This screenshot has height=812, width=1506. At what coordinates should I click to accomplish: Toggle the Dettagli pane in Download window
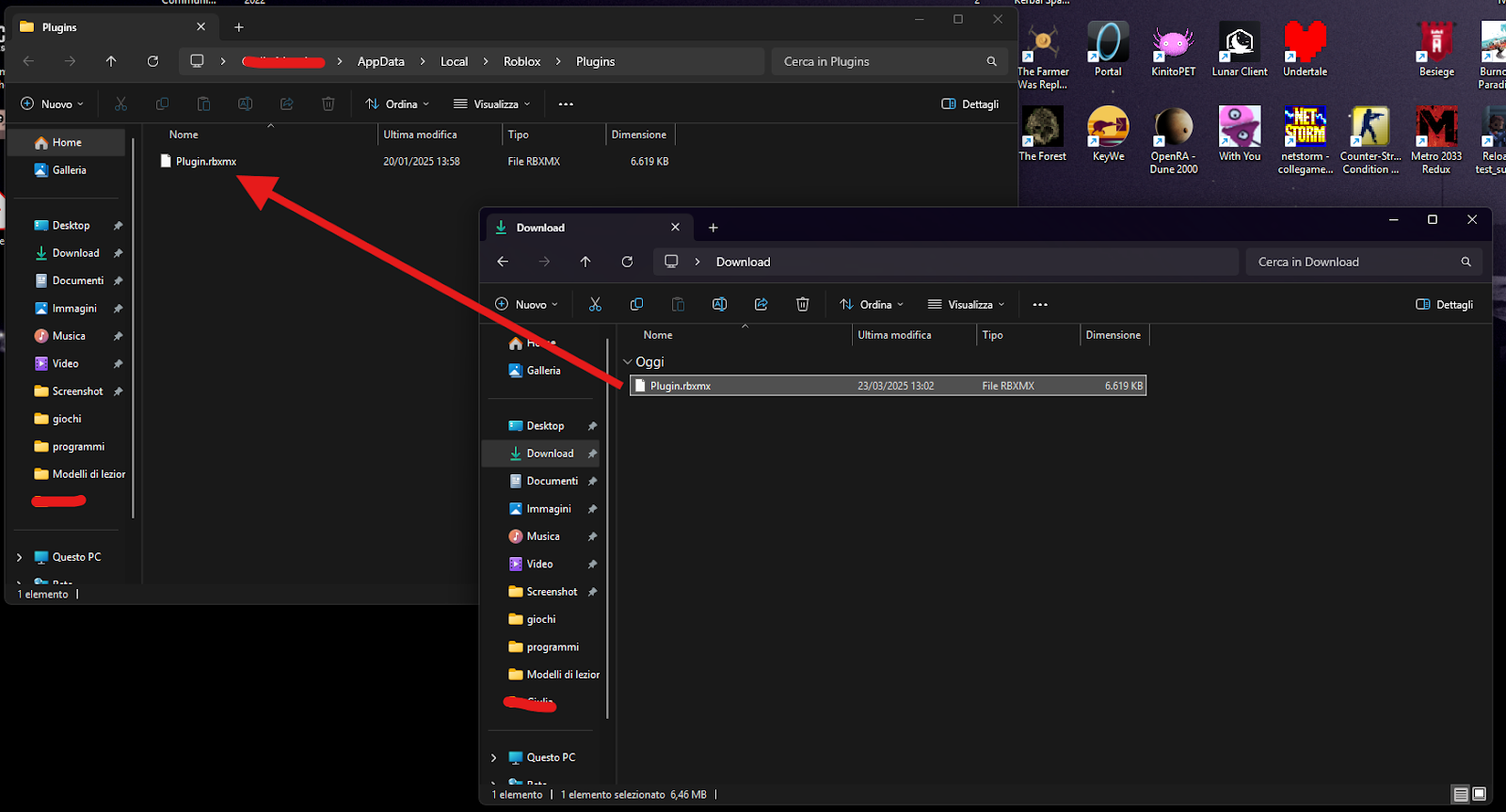tap(1444, 304)
